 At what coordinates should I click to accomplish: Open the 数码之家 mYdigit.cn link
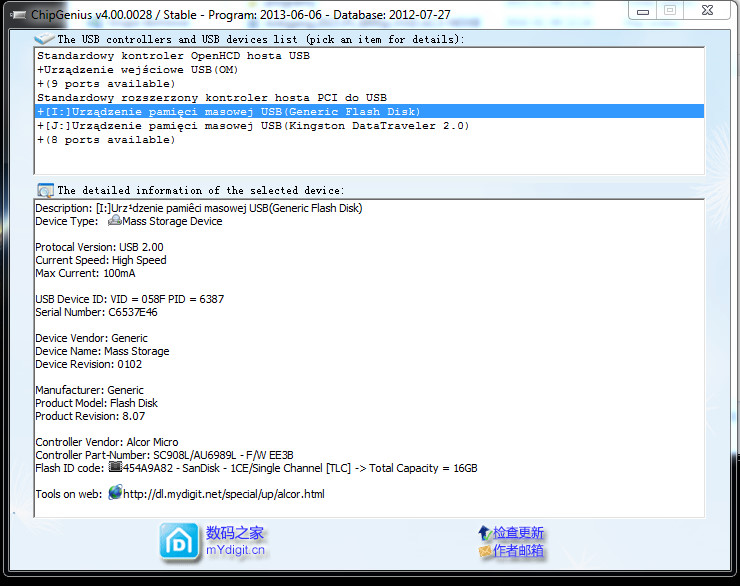[x=235, y=541]
